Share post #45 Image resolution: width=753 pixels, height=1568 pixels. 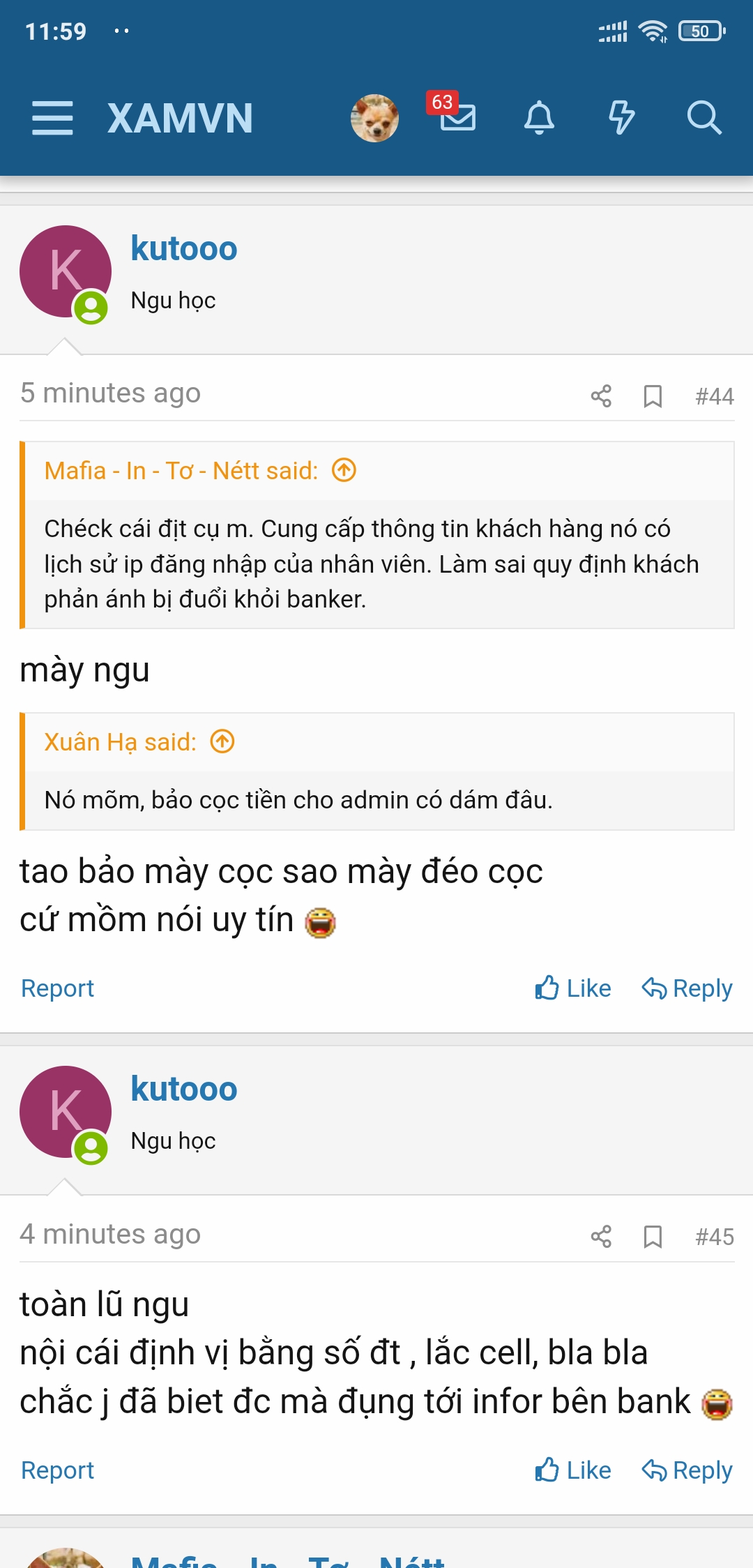click(601, 1237)
